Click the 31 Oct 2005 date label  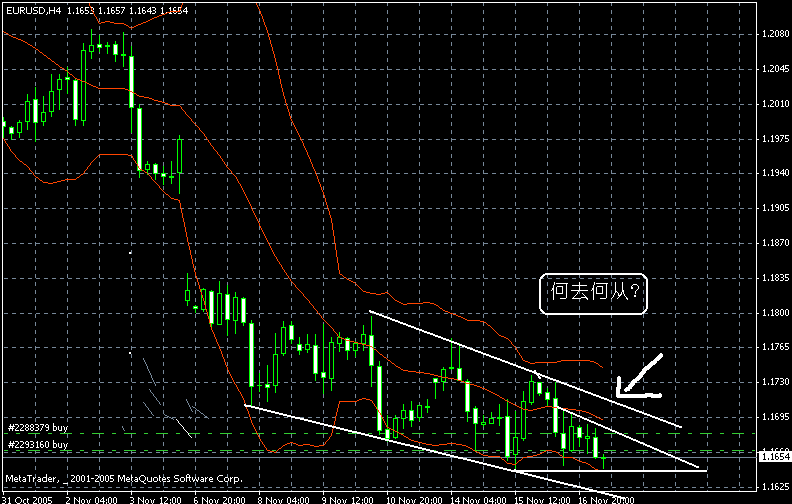point(27,499)
